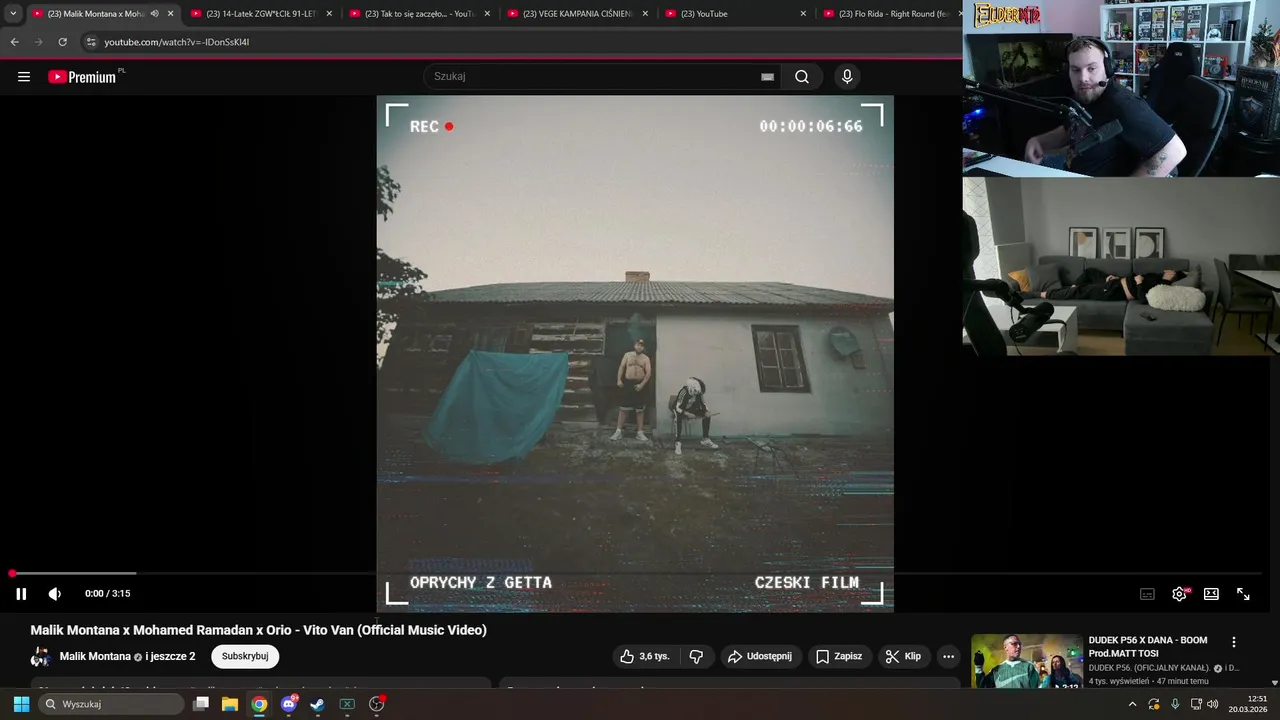1280x720 pixels.
Task: Create a clip with Klip button
Action: [x=903, y=656]
